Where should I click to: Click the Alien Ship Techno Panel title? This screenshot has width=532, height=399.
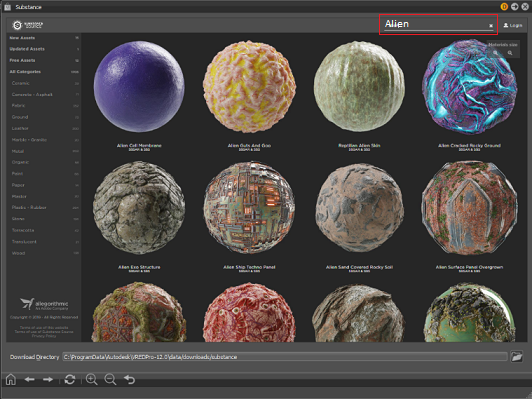tap(249, 267)
